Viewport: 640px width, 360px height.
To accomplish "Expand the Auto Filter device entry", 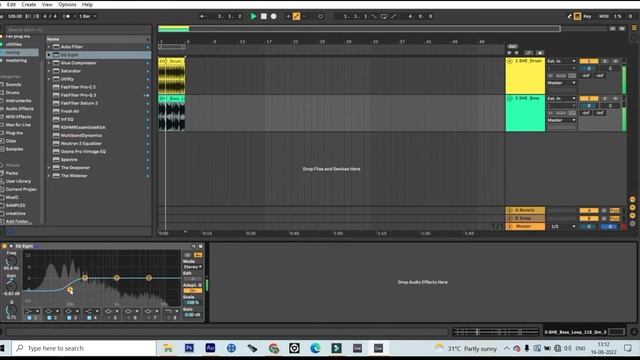I will [49, 47].
